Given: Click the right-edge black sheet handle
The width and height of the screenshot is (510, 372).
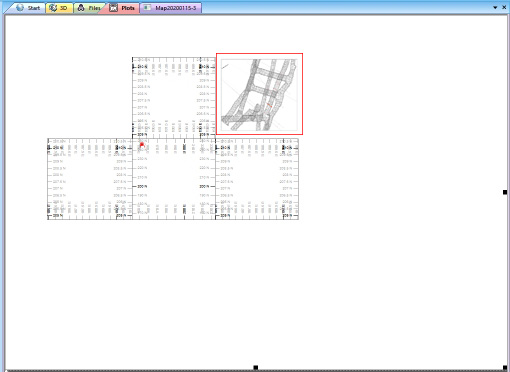Looking at the screenshot, I should (x=505, y=192).
